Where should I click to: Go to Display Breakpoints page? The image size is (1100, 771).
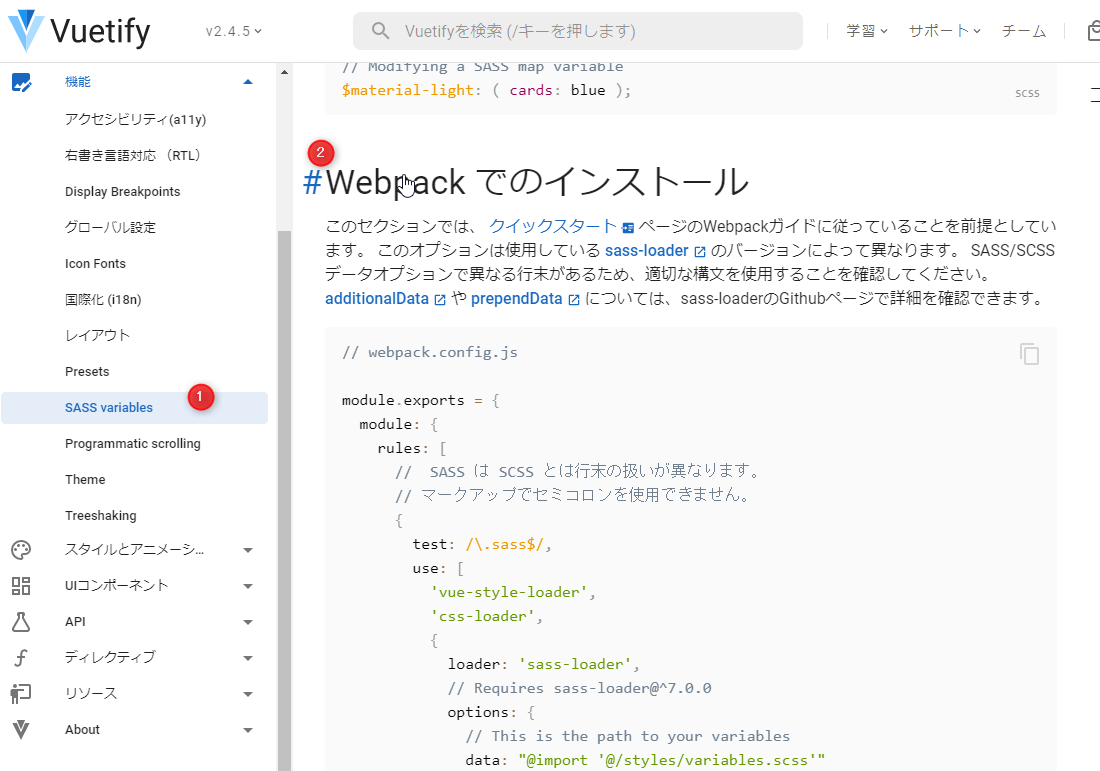tap(123, 192)
